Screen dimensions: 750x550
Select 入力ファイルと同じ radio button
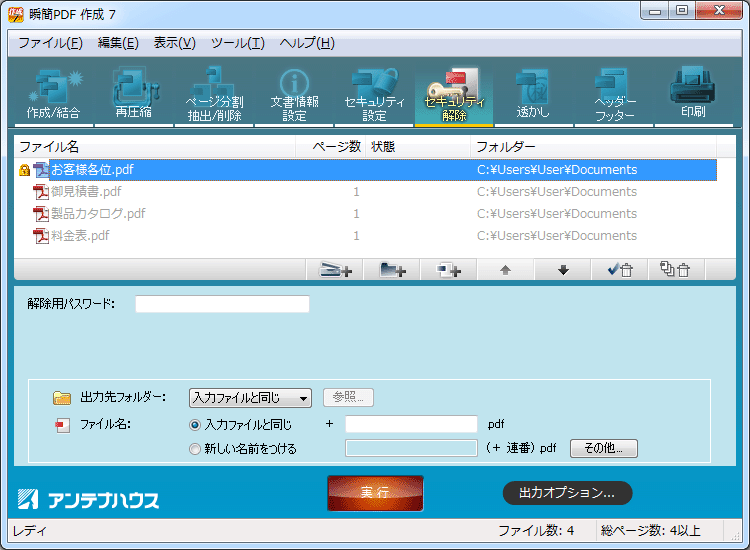click(196, 425)
